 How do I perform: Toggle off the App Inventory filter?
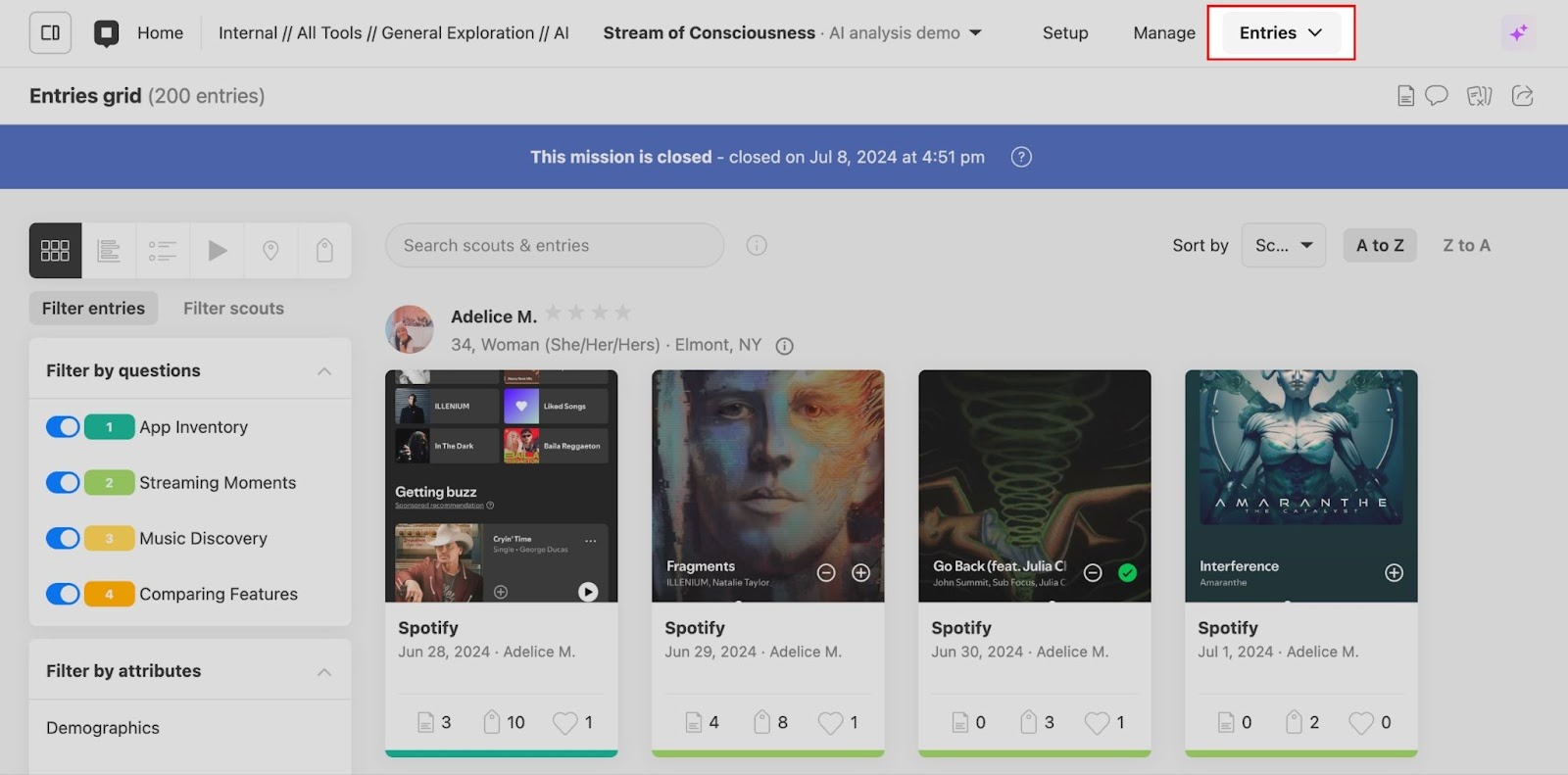(64, 427)
